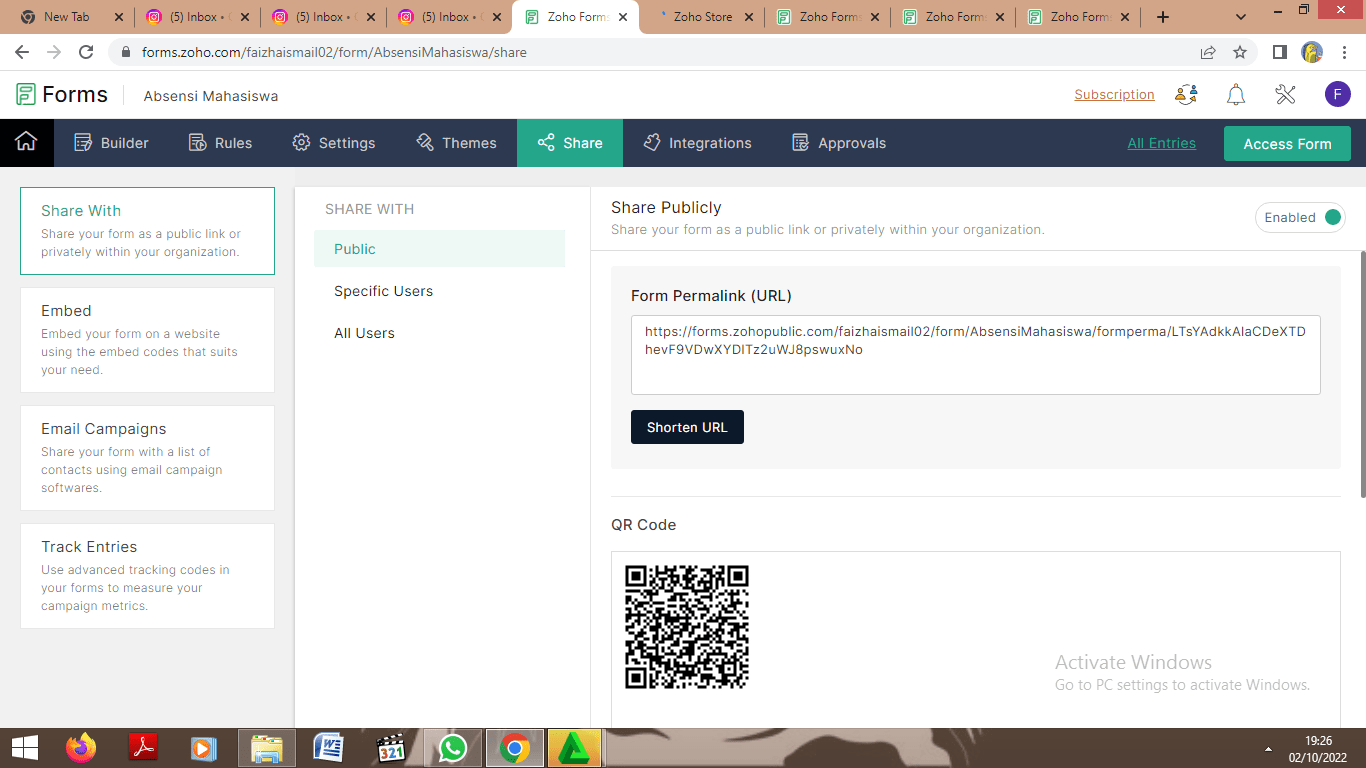Open the user profile avatar F

[1338, 95]
